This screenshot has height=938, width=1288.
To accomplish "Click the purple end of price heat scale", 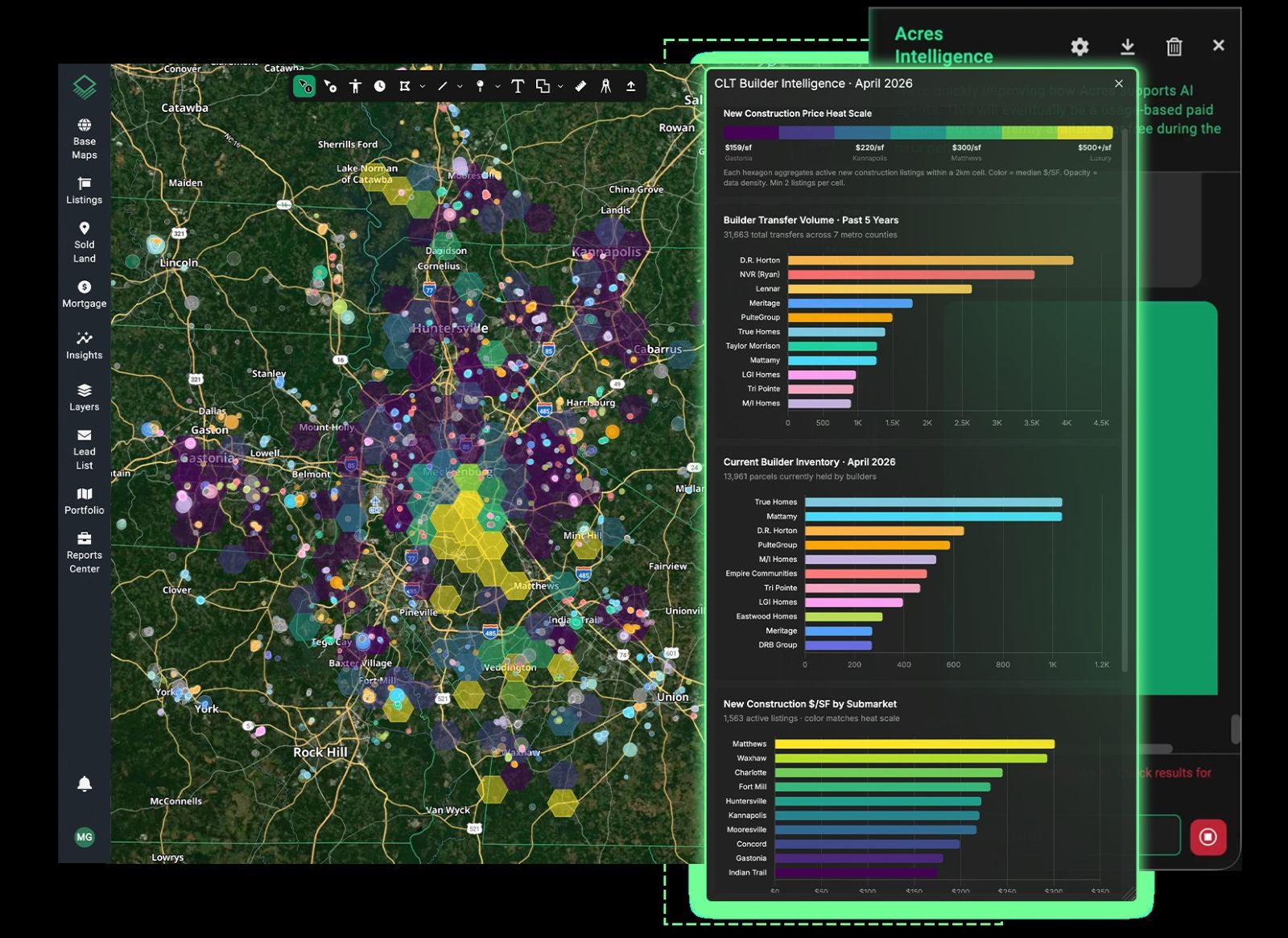I will click(750, 133).
